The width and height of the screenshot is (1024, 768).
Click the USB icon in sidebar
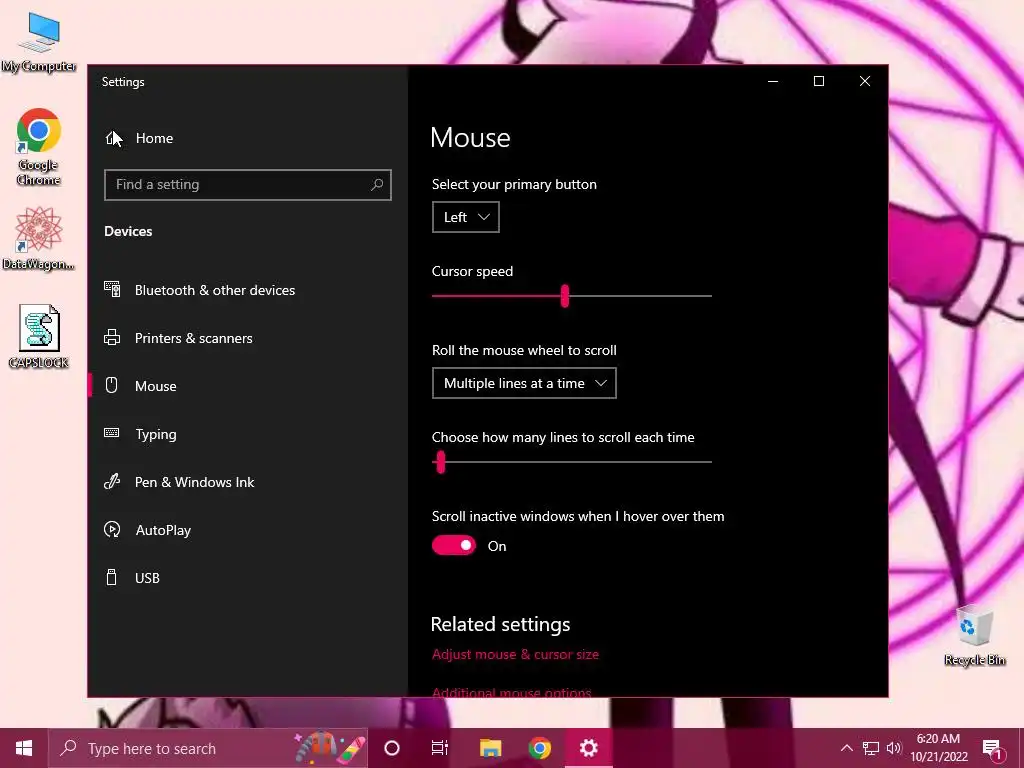point(112,577)
